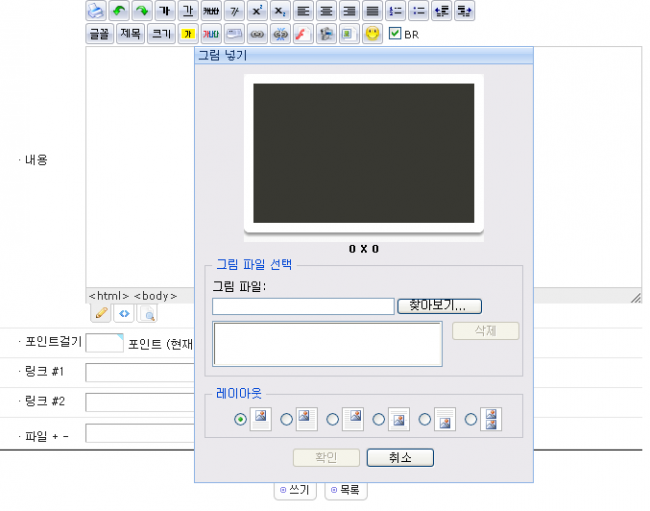Click the pencil edit mode icon
This screenshot has width=650, height=511.
coord(101,314)
